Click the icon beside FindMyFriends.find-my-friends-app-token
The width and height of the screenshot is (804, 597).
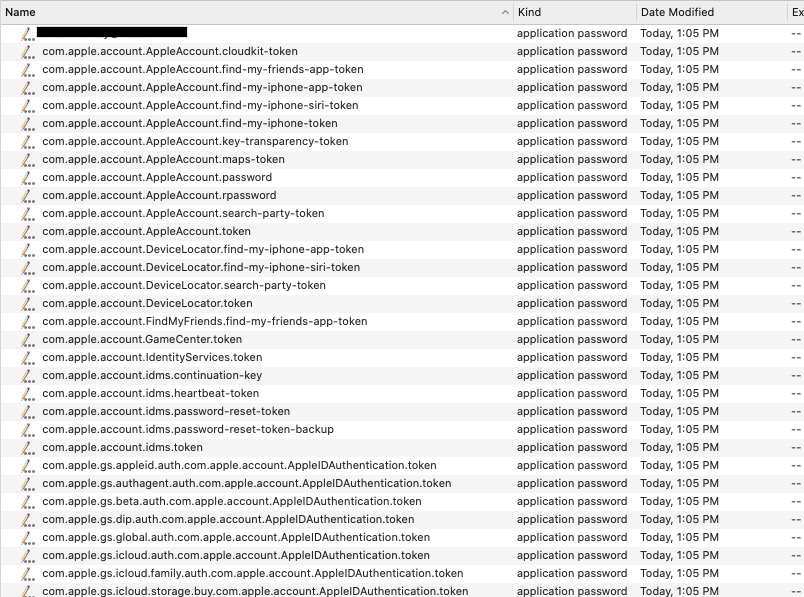coord(28,321)
